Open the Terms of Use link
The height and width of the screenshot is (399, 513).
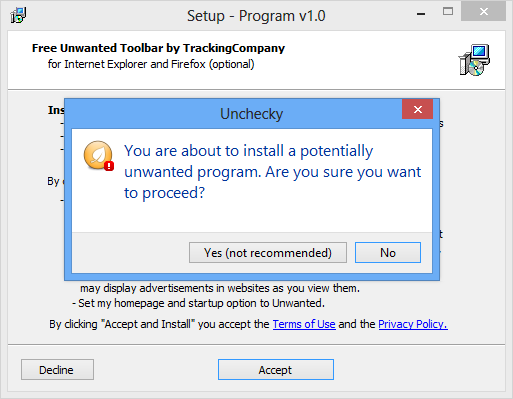click(304, 324)
